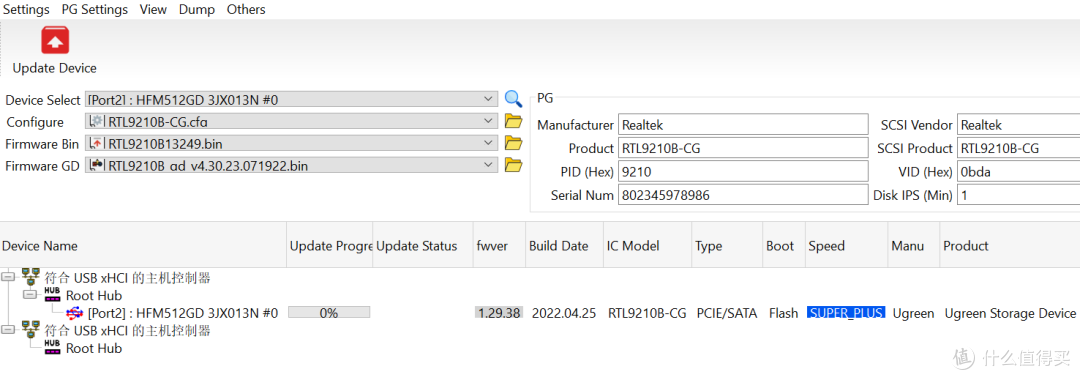Click the Device Name column header
The width and height of the screenshot is (1080, 380).
pos(143,246)
